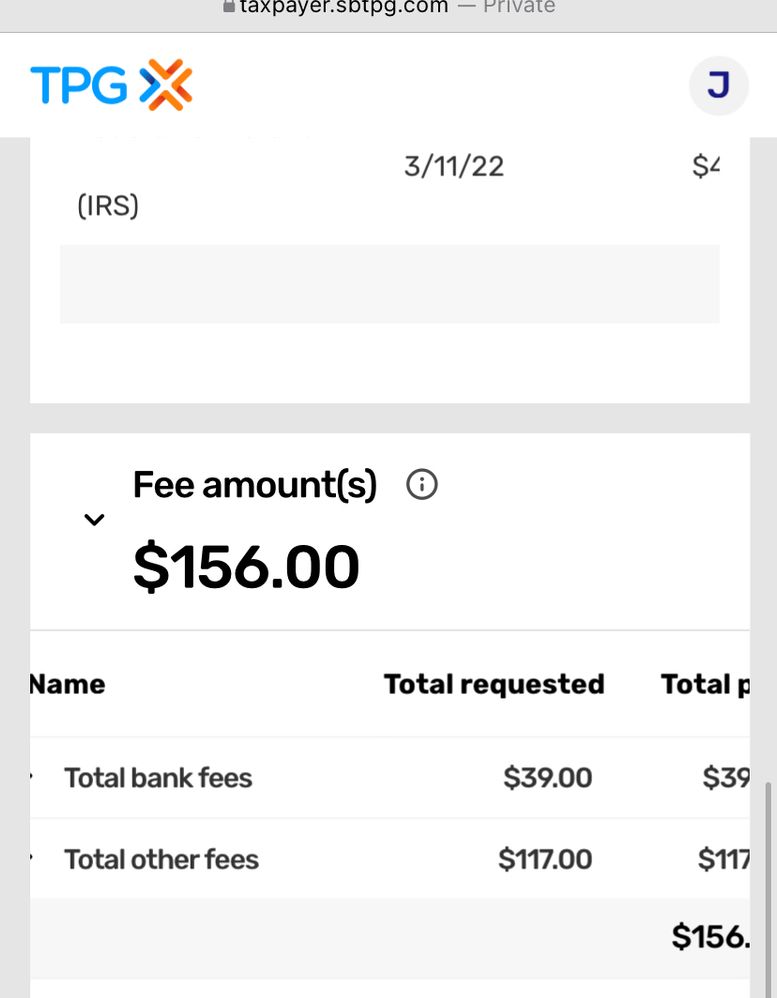Click the $117.00 requested other fees
The image size is (777, 998).
point(545,859)
